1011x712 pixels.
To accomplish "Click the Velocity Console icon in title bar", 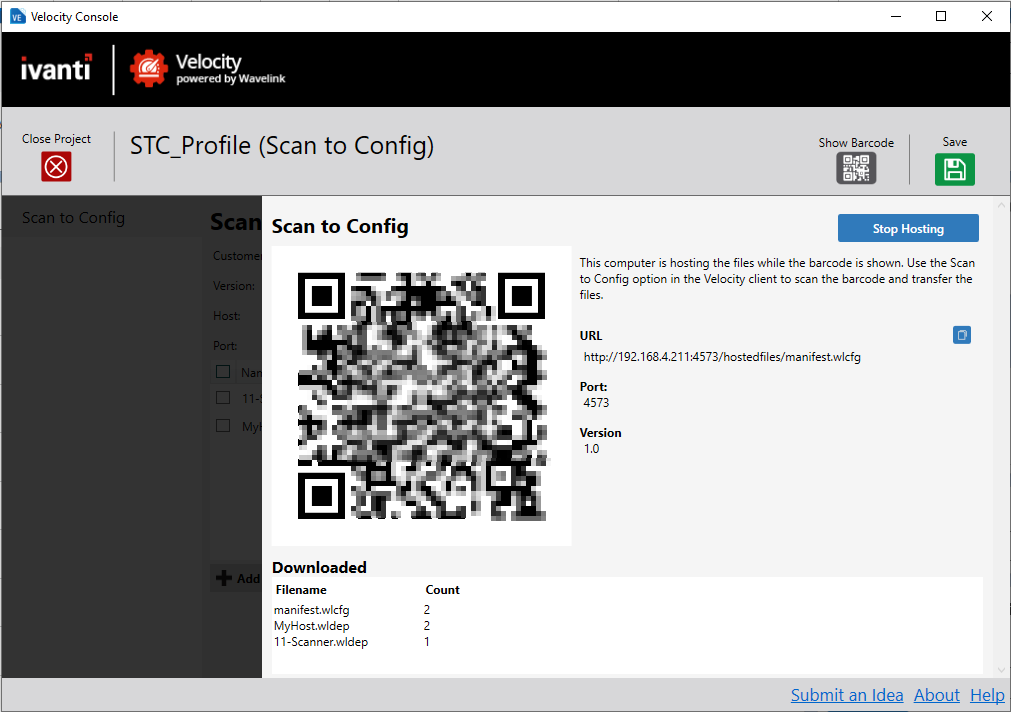I will pos(16,16).
